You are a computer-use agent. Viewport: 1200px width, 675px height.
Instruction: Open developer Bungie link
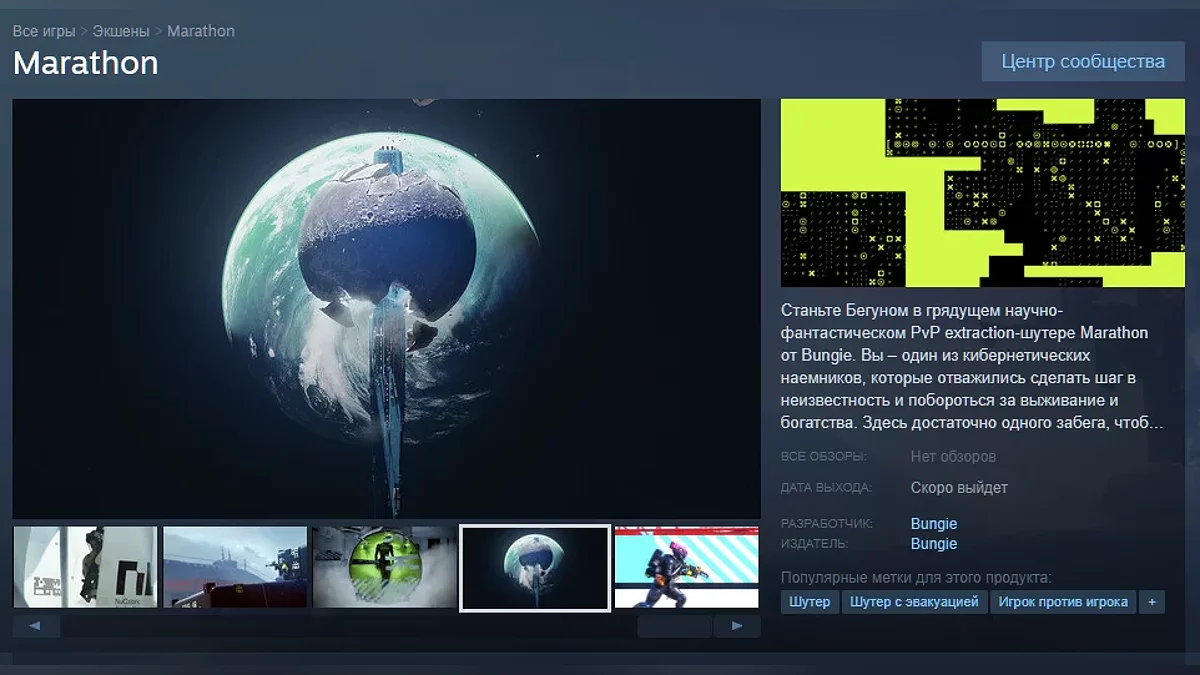934,523
